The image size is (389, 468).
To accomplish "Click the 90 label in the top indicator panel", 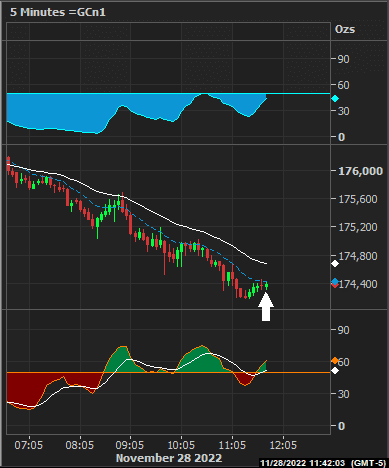I will pyautogui.click(x=343, y=59).
